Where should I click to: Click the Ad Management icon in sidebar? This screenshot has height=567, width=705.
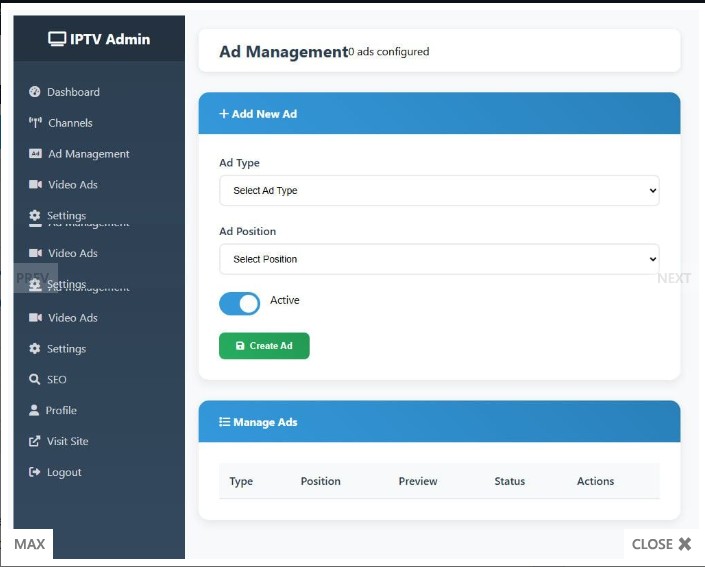point(35,154)
